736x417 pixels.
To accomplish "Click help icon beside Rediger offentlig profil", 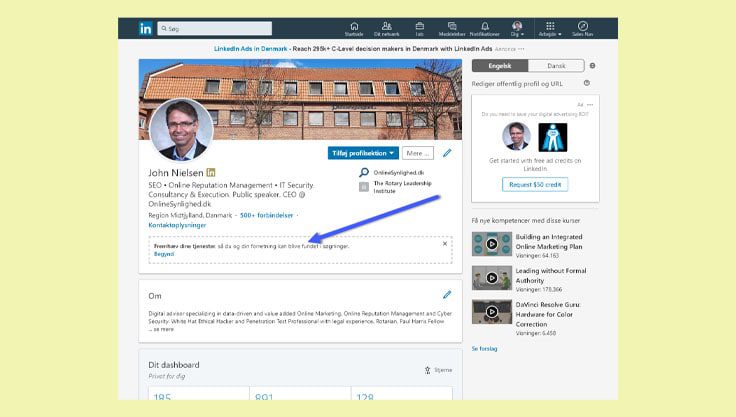I will (x=587, y=83).
